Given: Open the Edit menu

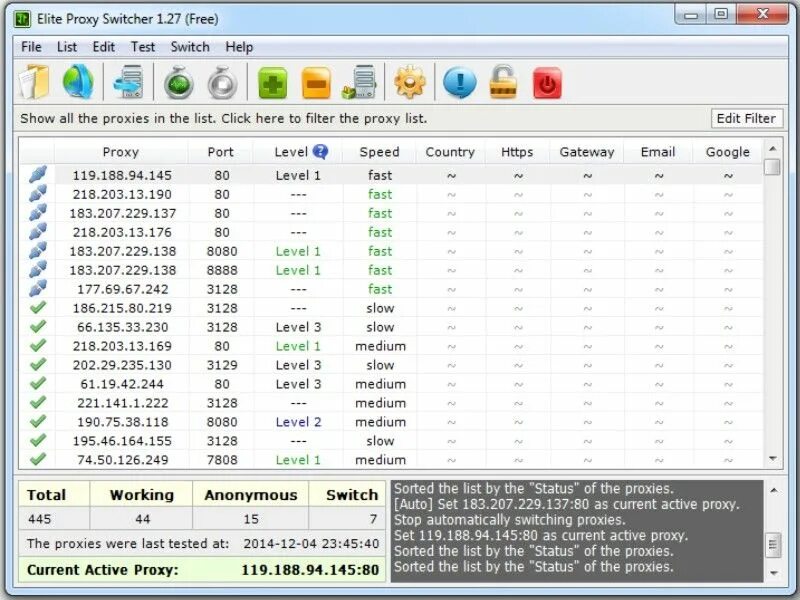Looking at the screenshot, I should 104,47.
